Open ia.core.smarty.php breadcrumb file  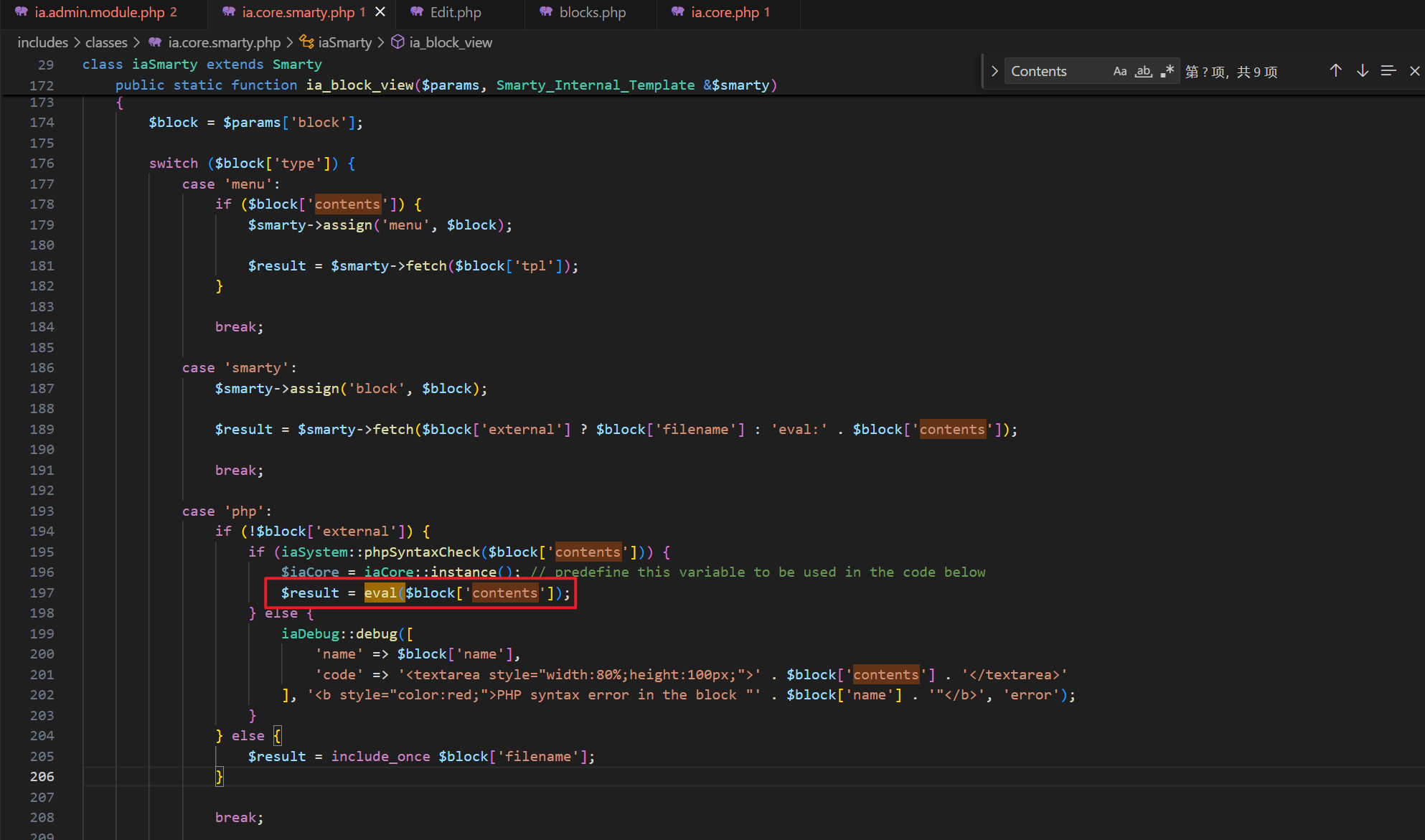coord(225,42)
